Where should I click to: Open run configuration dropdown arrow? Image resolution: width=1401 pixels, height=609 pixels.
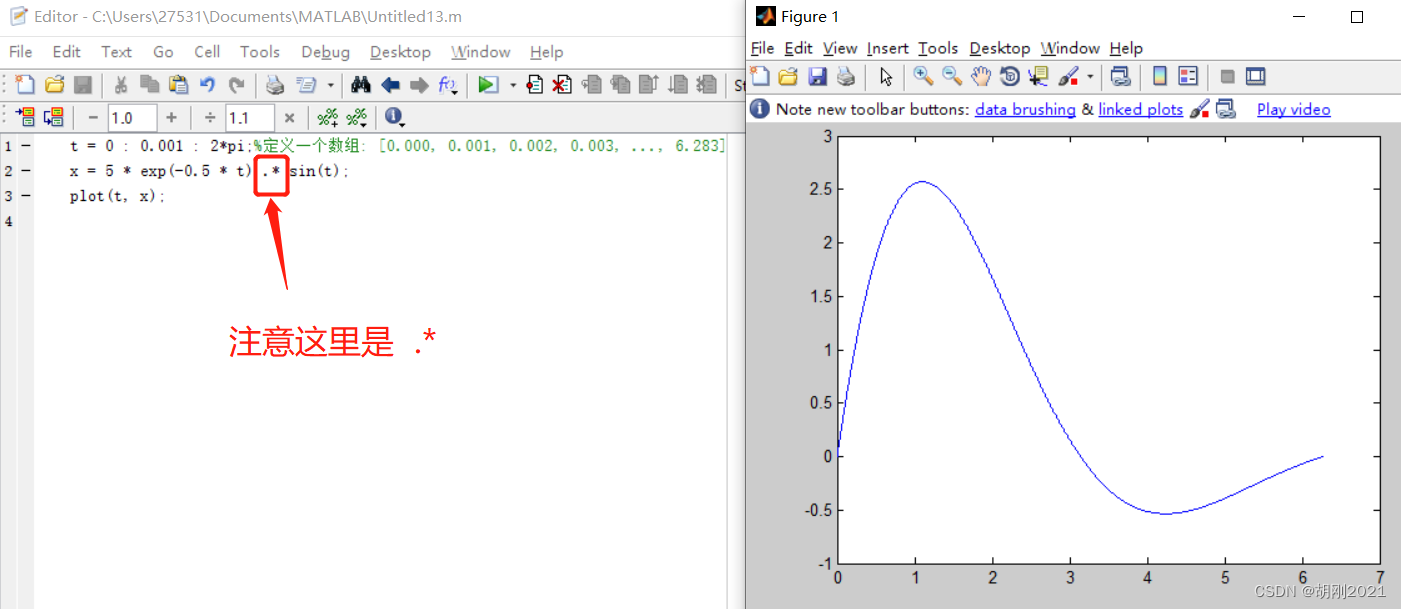coord(513,85)
